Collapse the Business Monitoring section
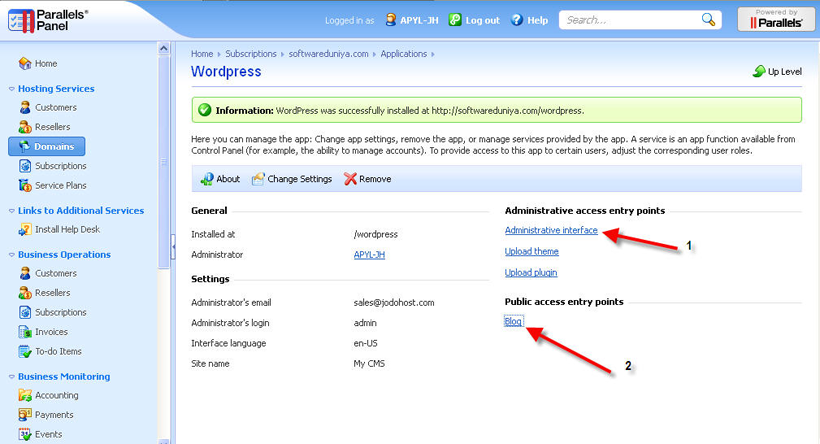 (x=12, y=377)
